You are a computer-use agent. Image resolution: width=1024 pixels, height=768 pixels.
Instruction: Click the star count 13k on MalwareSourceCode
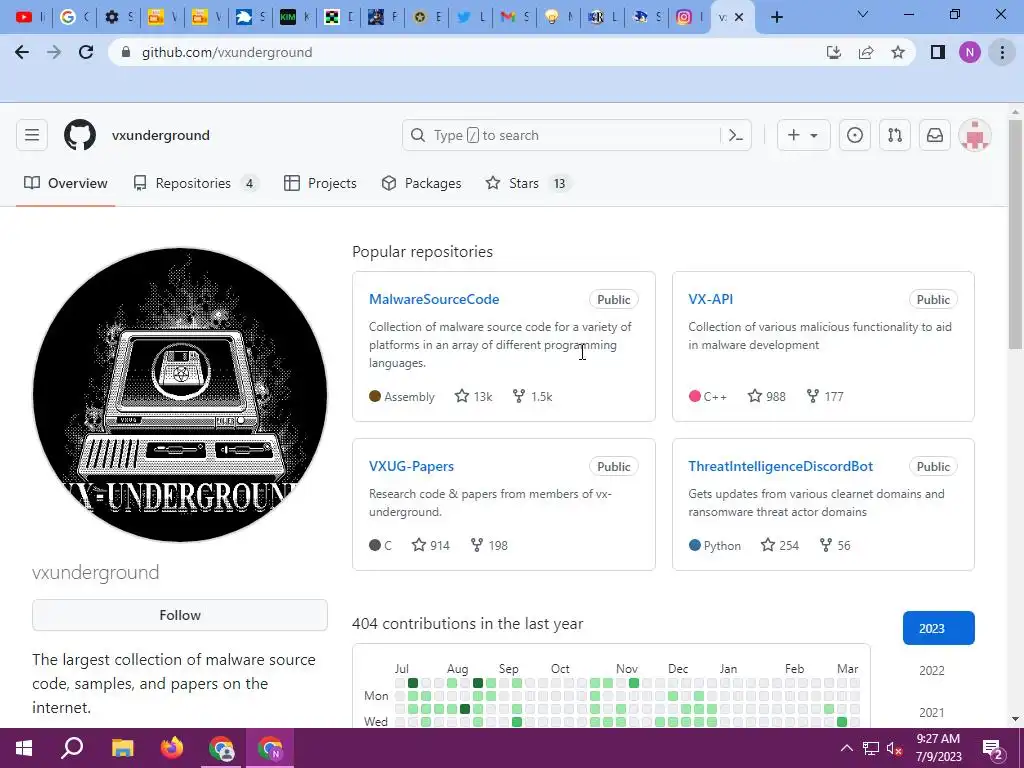point(473,396)
